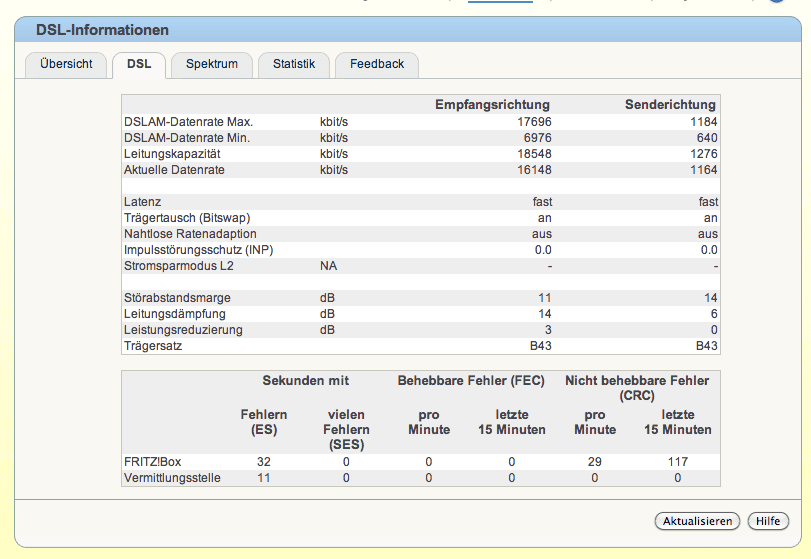Click the DSL-Informationen title
This screenshot has height=559, width=811.
click(102, 30)
